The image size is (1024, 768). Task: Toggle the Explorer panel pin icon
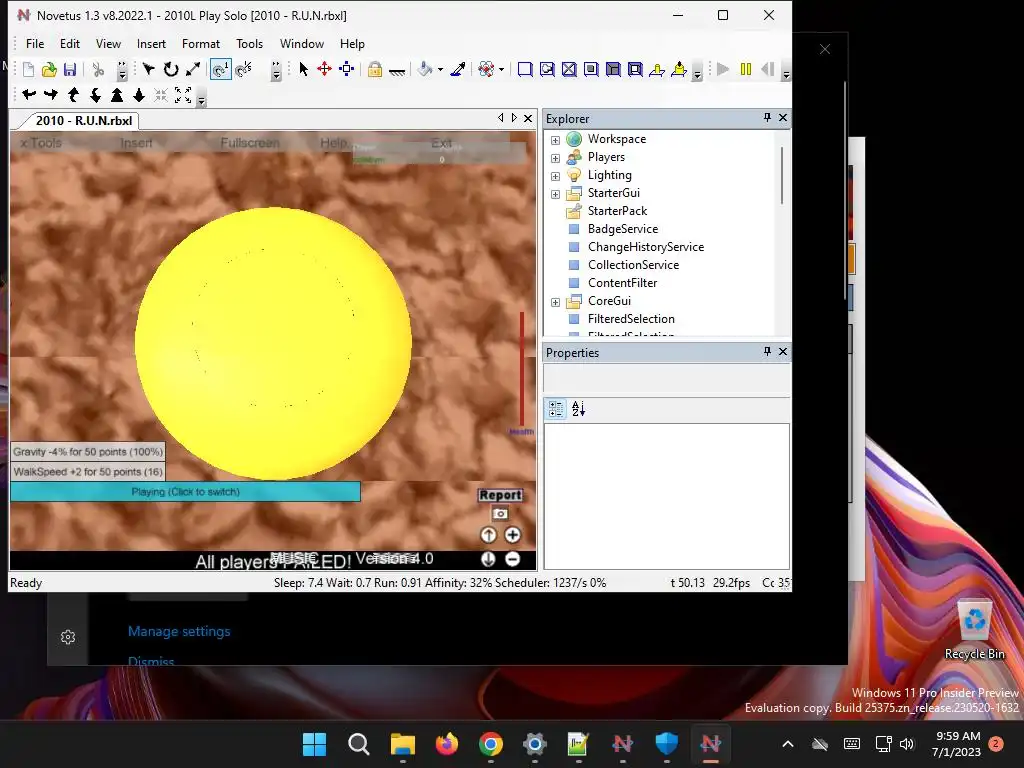tap(767, 118)
